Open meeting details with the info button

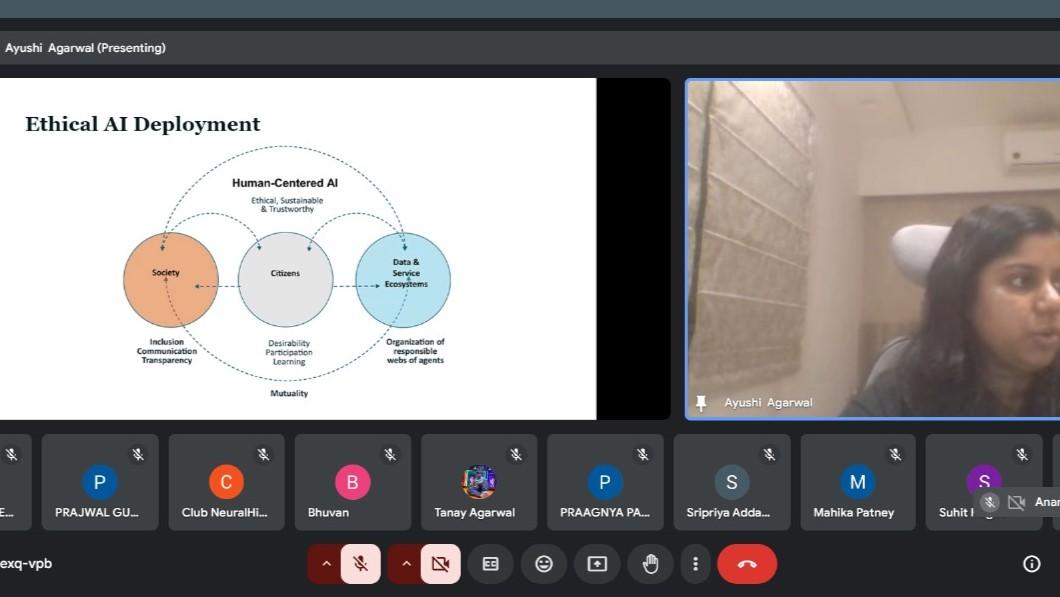(1031, 563)
